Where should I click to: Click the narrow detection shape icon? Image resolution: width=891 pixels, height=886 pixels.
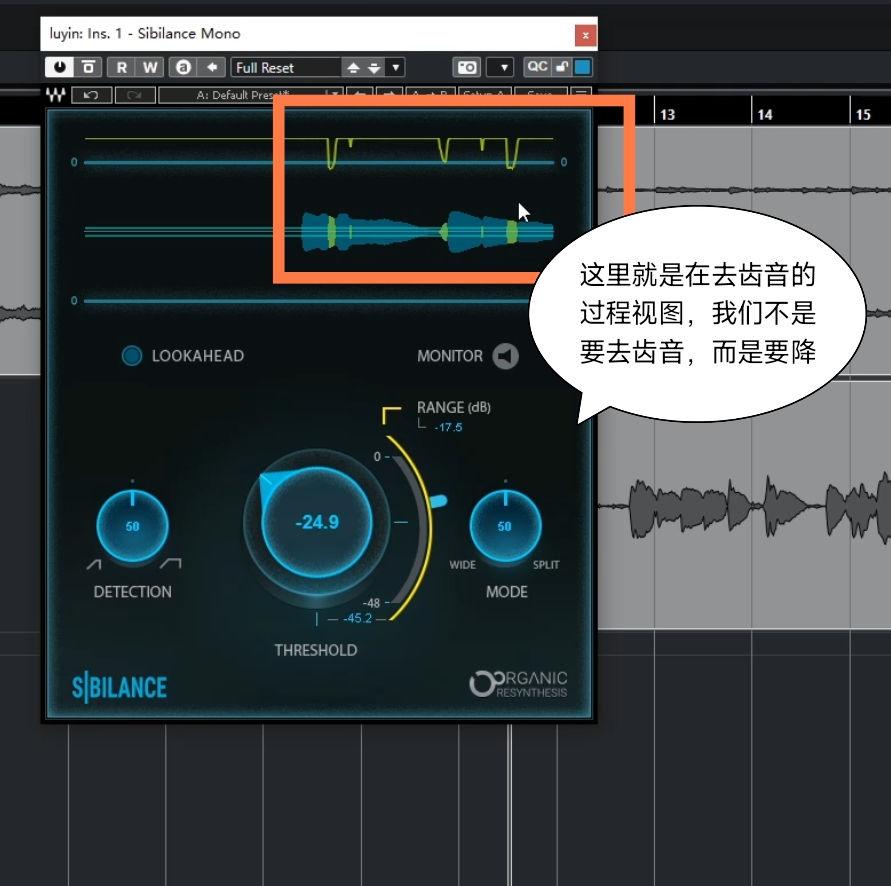(x=94, y=564)
